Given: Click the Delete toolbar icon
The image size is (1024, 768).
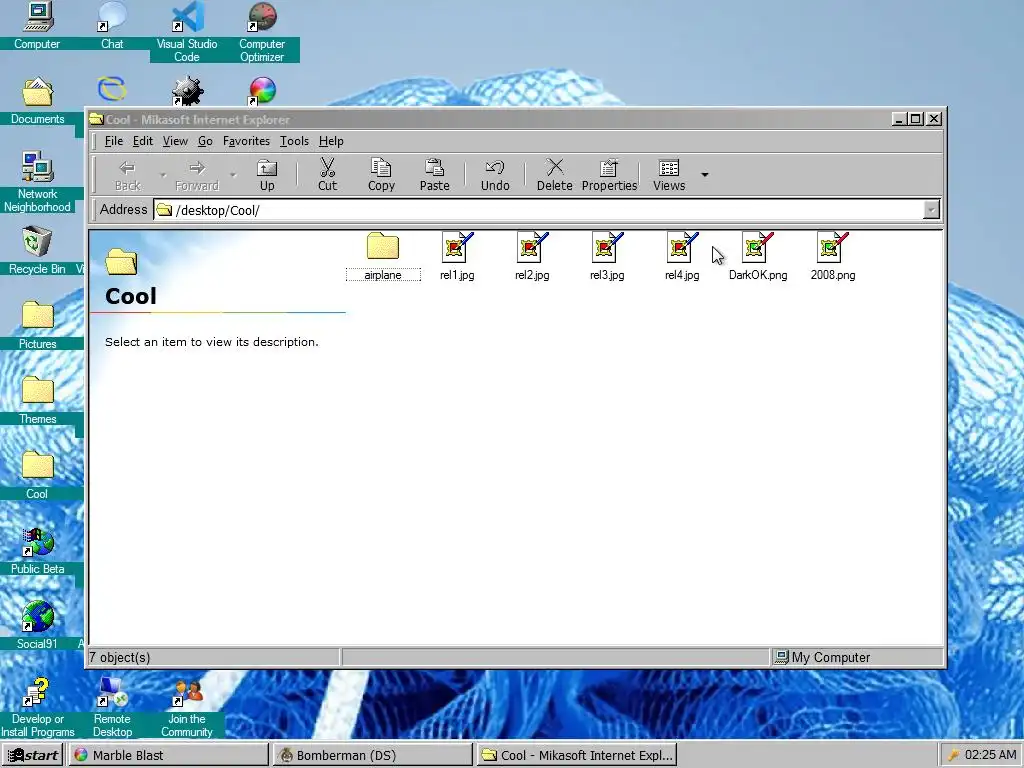Looking at the screenshot, I should pyautogui.click(x=554, y=167).
